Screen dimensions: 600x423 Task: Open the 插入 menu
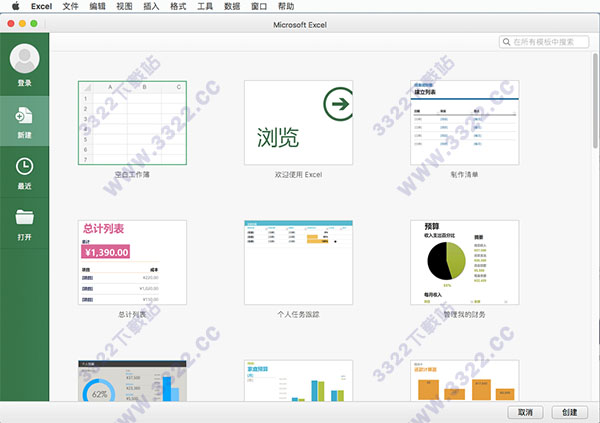(151, 6)
